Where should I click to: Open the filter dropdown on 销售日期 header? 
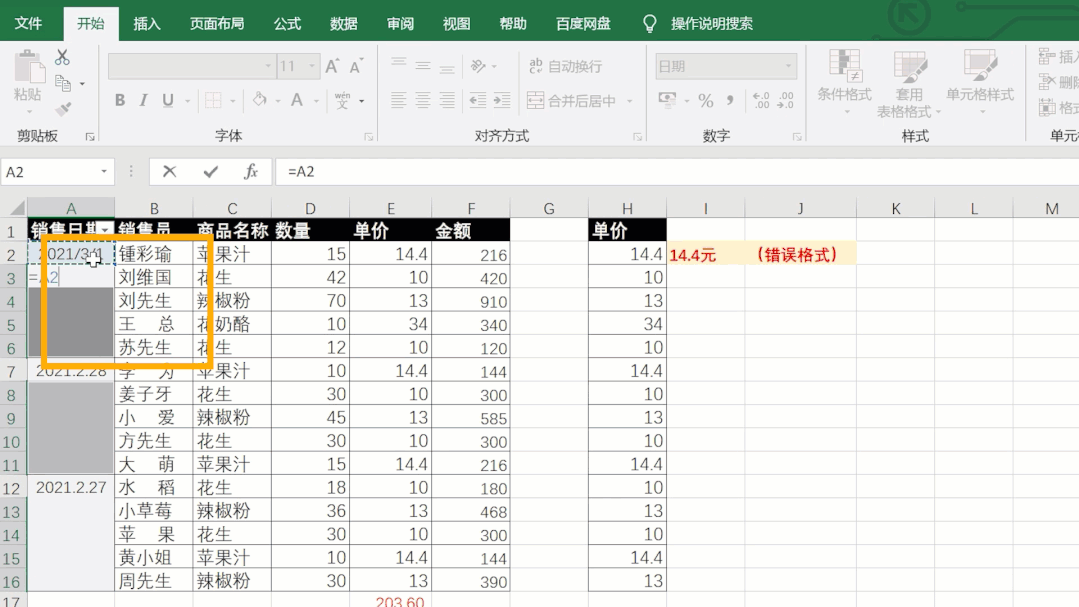[103, 230]
